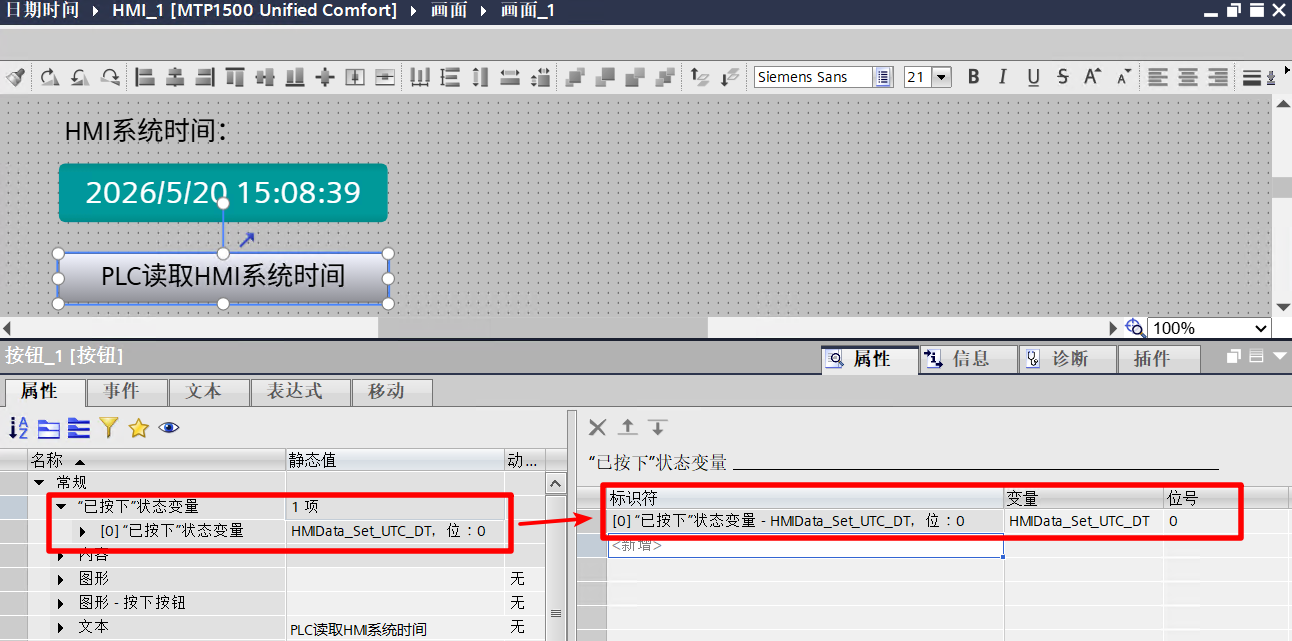
Task: Click the yellow funnel filter icon
Action: point(109,428)
